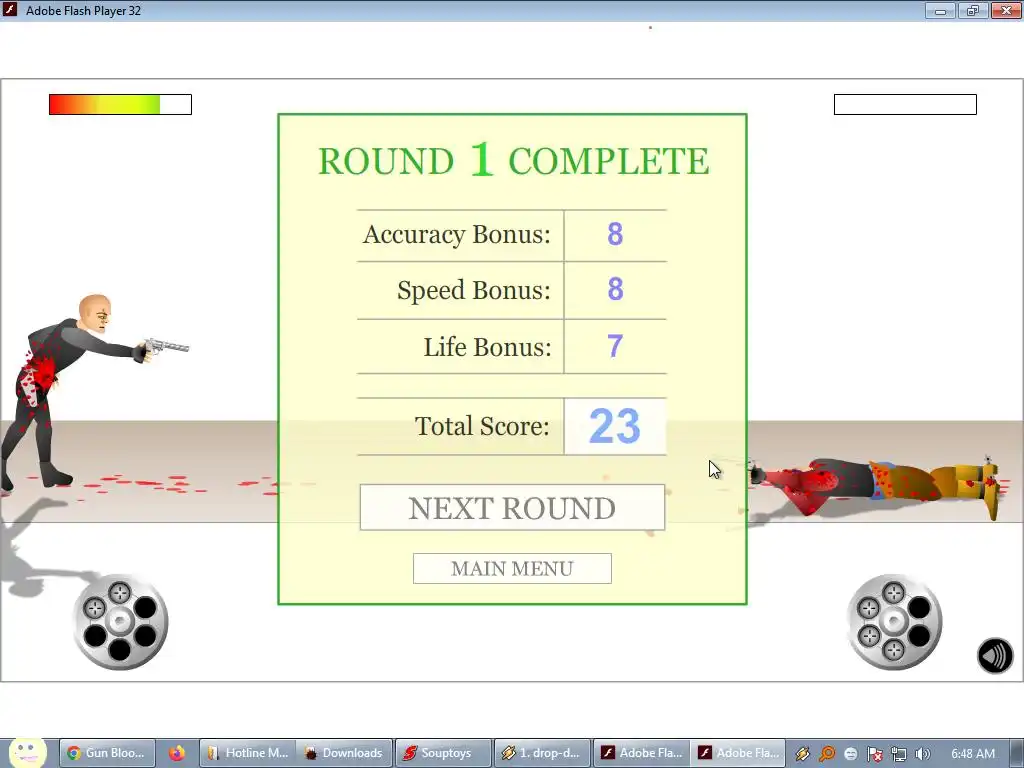Click the yellow plug tray icon
1024x768 pixels.
coord(803,754)
